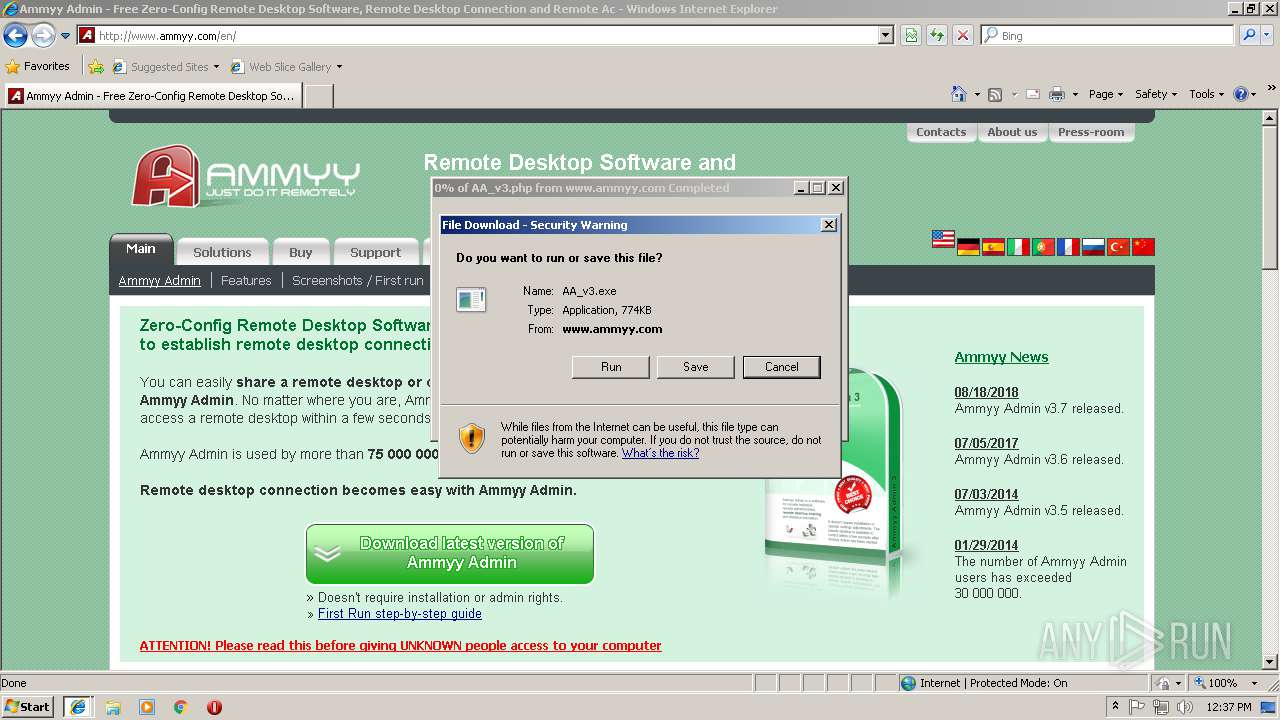Open the Safety menu
The height and width of the screenshot is (720, 1280).
(x=1156, y=94)
